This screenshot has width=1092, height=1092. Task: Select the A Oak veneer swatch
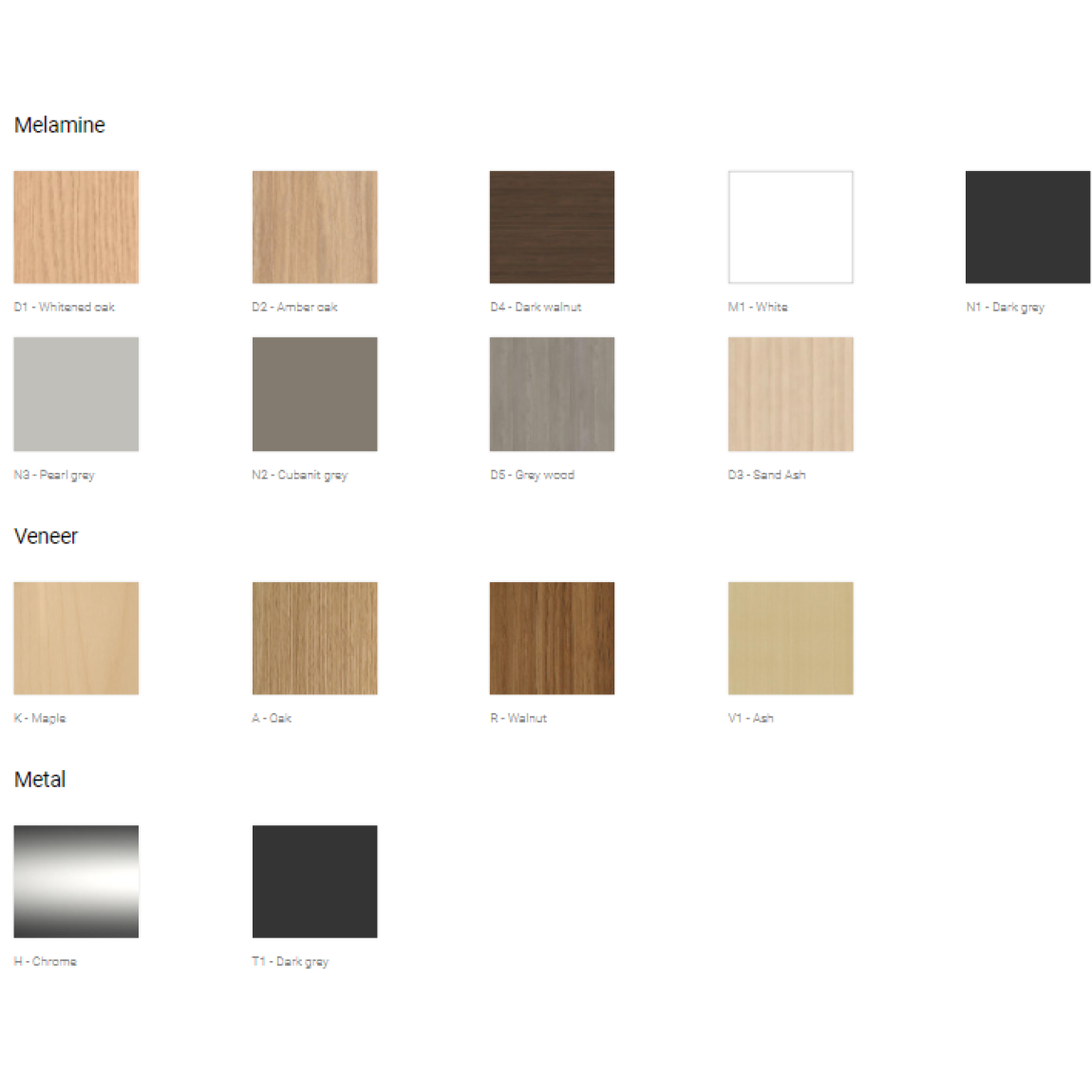tap(314, 638)
